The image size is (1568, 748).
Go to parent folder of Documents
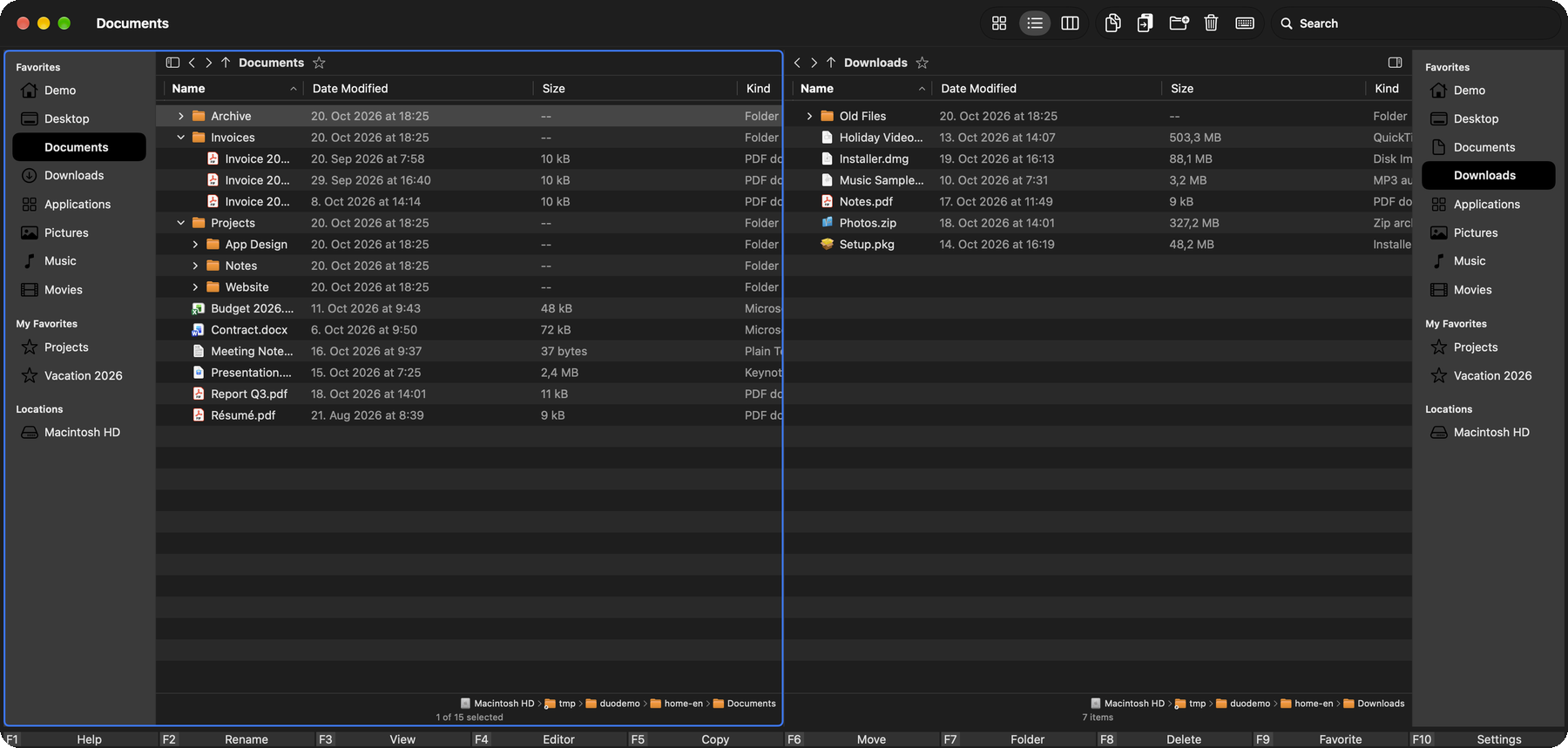tap(226, 63)
